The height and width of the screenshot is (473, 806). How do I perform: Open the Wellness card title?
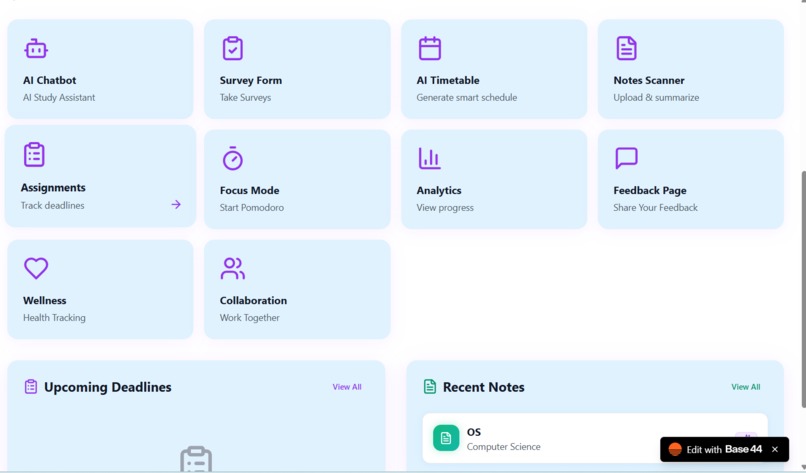click(45, 300)
